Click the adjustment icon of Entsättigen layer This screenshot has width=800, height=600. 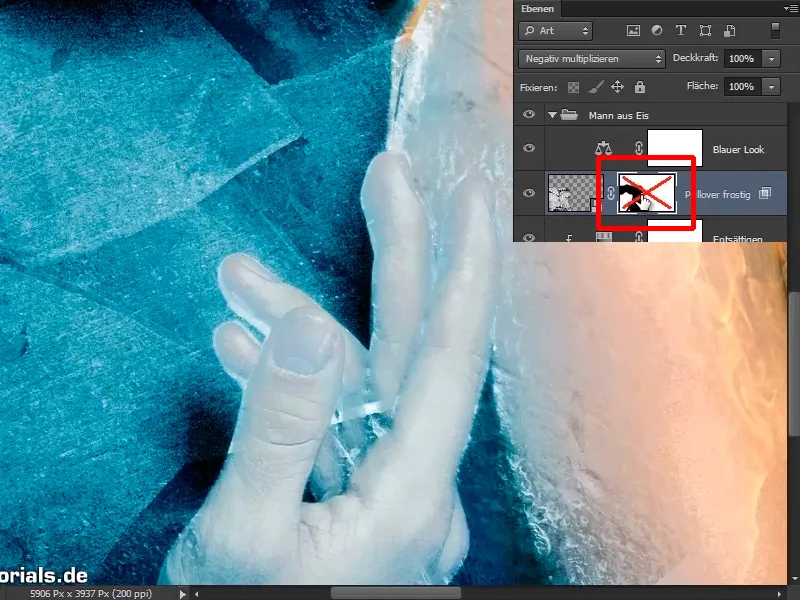tap(604, 238)
